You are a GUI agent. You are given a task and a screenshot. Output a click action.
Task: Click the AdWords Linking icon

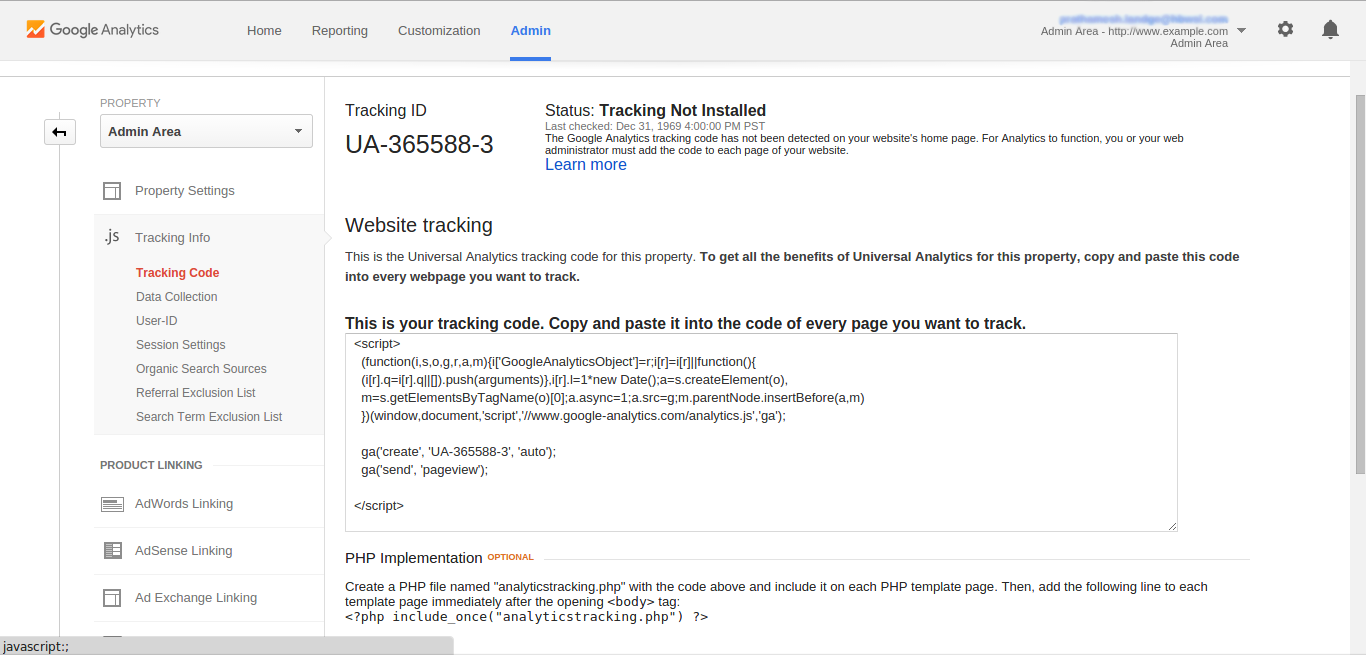tap(112, 504)
